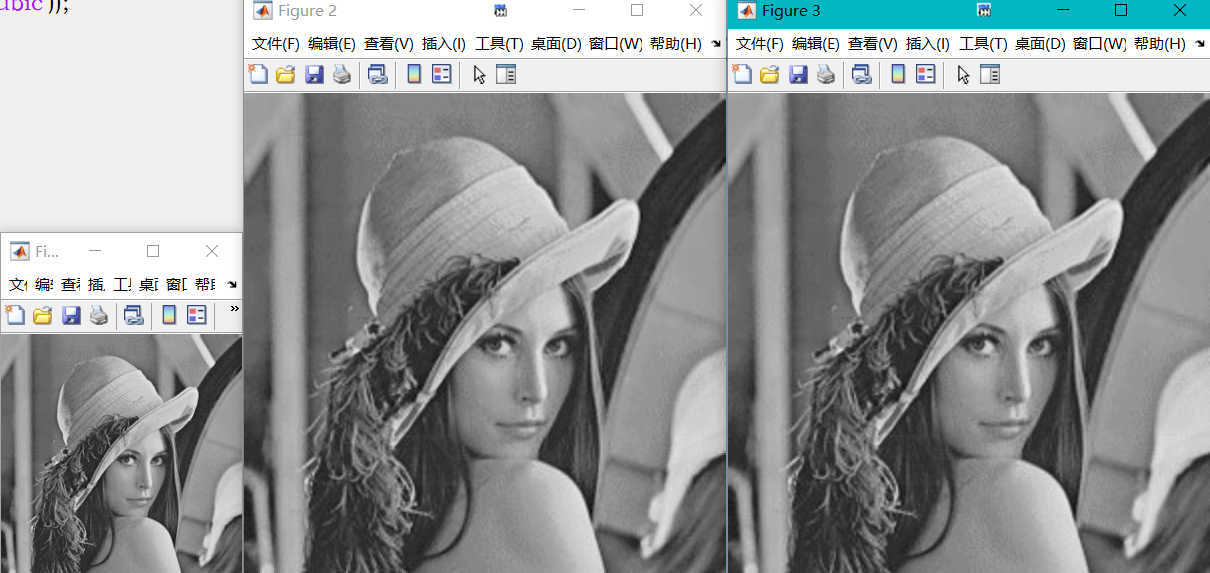Open 文件(F) menu in Figure 2

(276, 44)
